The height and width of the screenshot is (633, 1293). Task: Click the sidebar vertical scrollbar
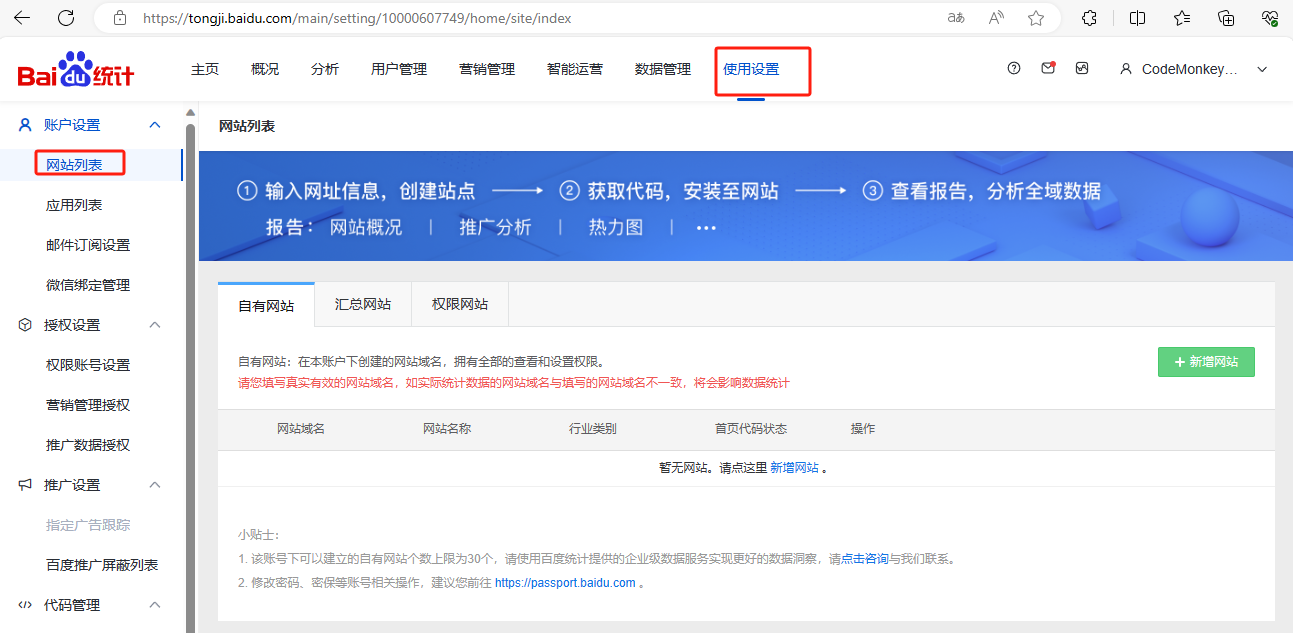tap(191, 378)
